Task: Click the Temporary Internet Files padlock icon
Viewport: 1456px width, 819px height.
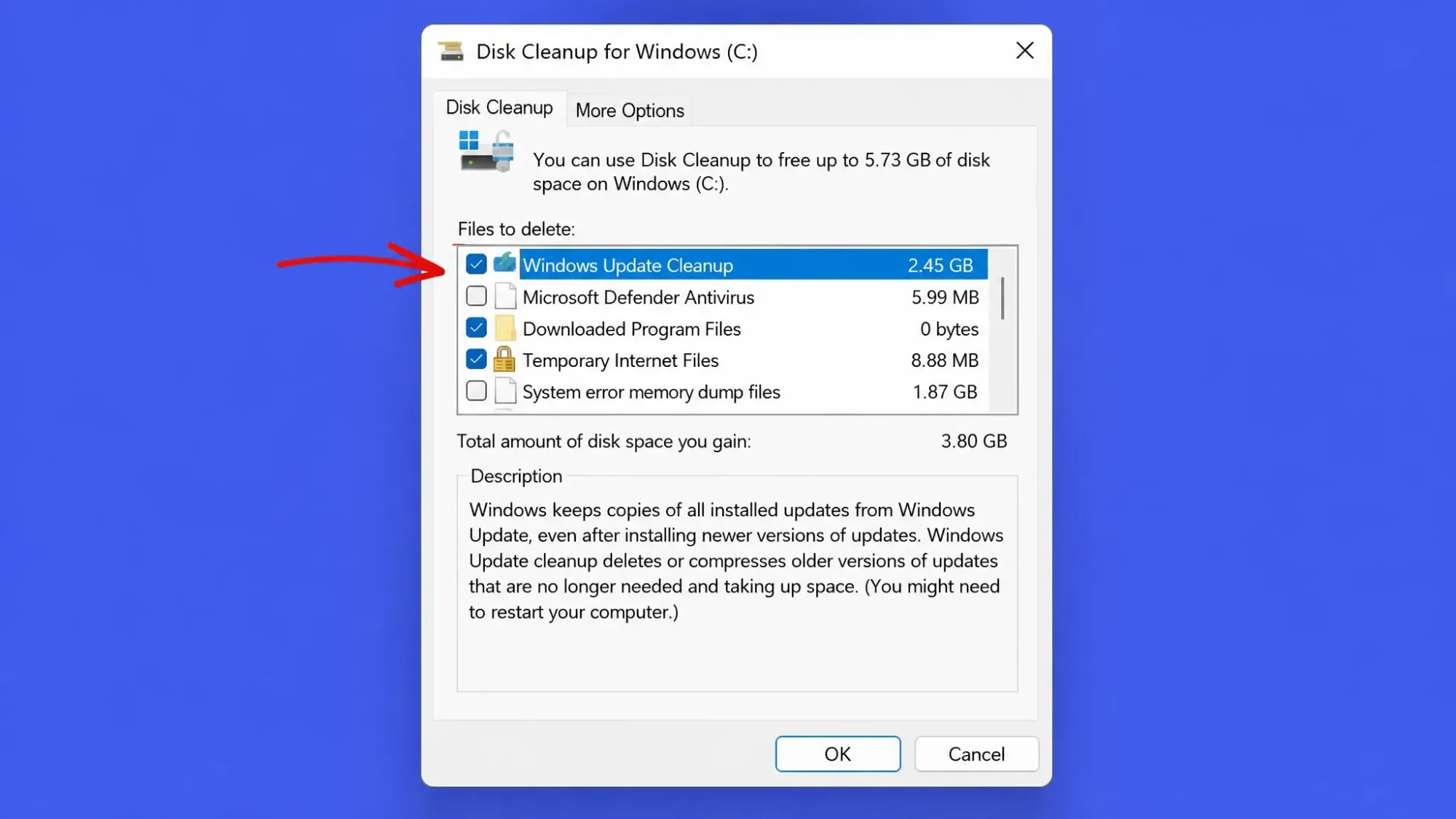Action: coord(504,360)
